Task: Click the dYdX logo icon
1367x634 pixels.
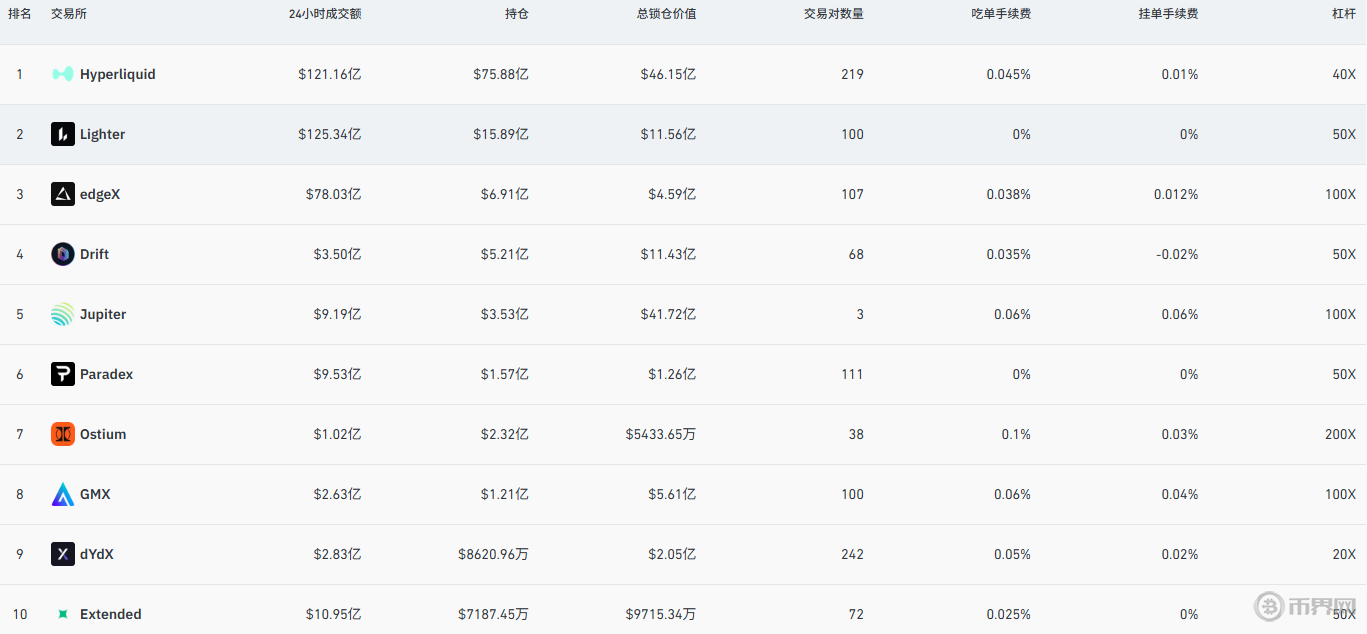Action: [x=63, y=554]
